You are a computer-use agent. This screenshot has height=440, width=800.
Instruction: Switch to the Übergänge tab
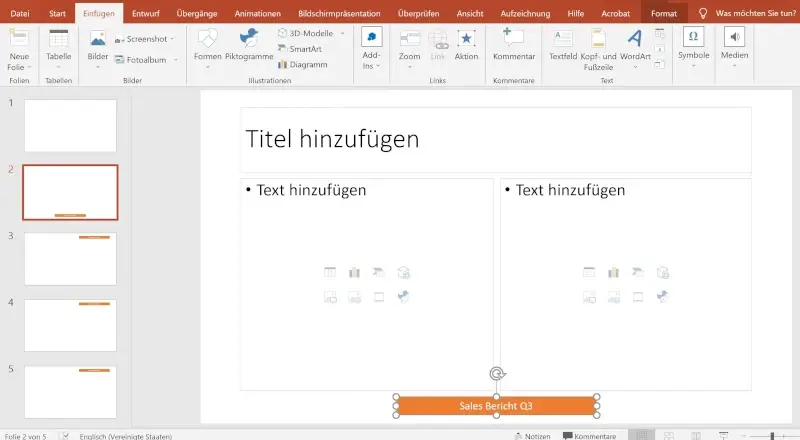click(x=197, y=14)
